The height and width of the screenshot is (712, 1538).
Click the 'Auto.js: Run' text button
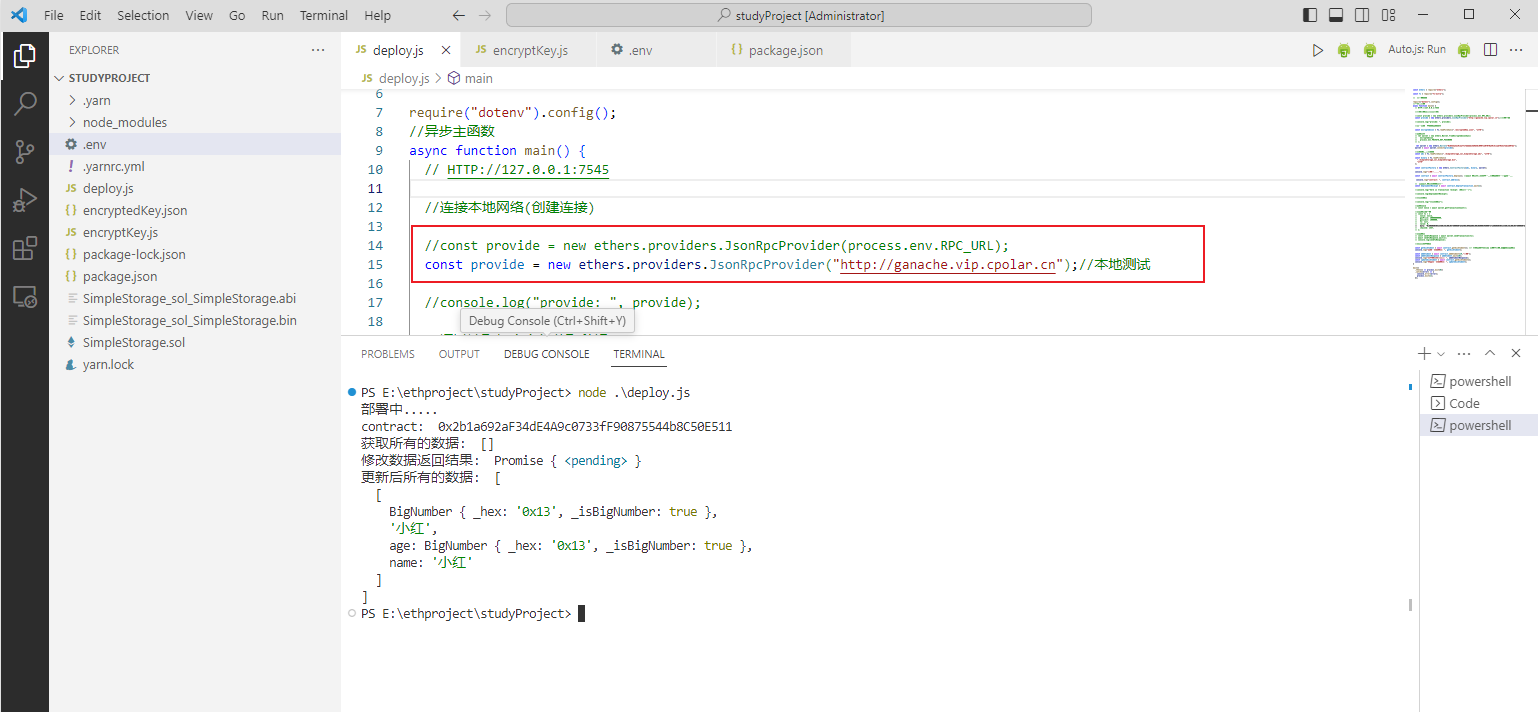(x=1417, y=50)
